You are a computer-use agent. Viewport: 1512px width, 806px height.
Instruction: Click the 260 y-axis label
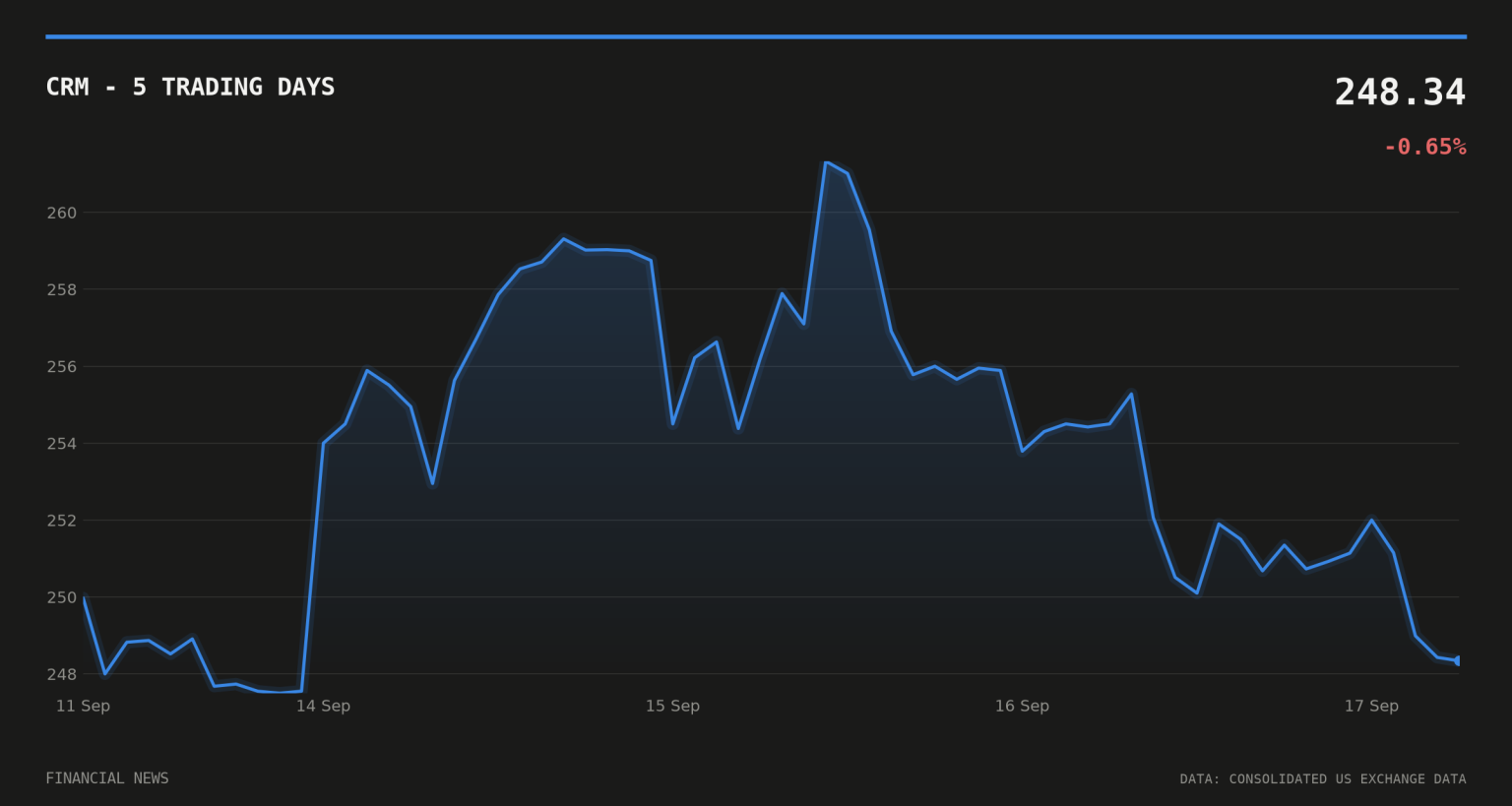coord(62,213)
